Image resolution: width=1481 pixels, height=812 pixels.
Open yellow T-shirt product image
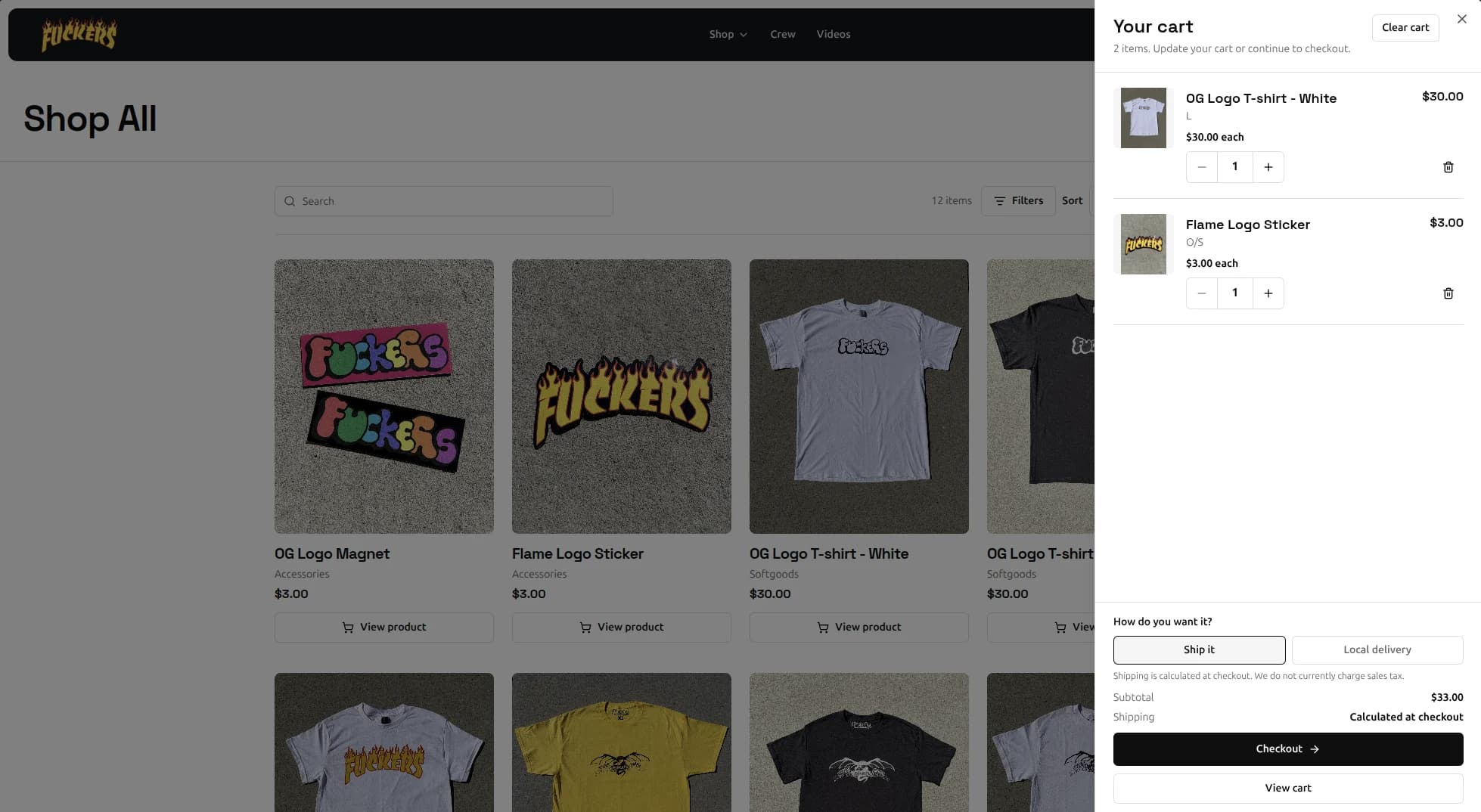tap(621, 742)
